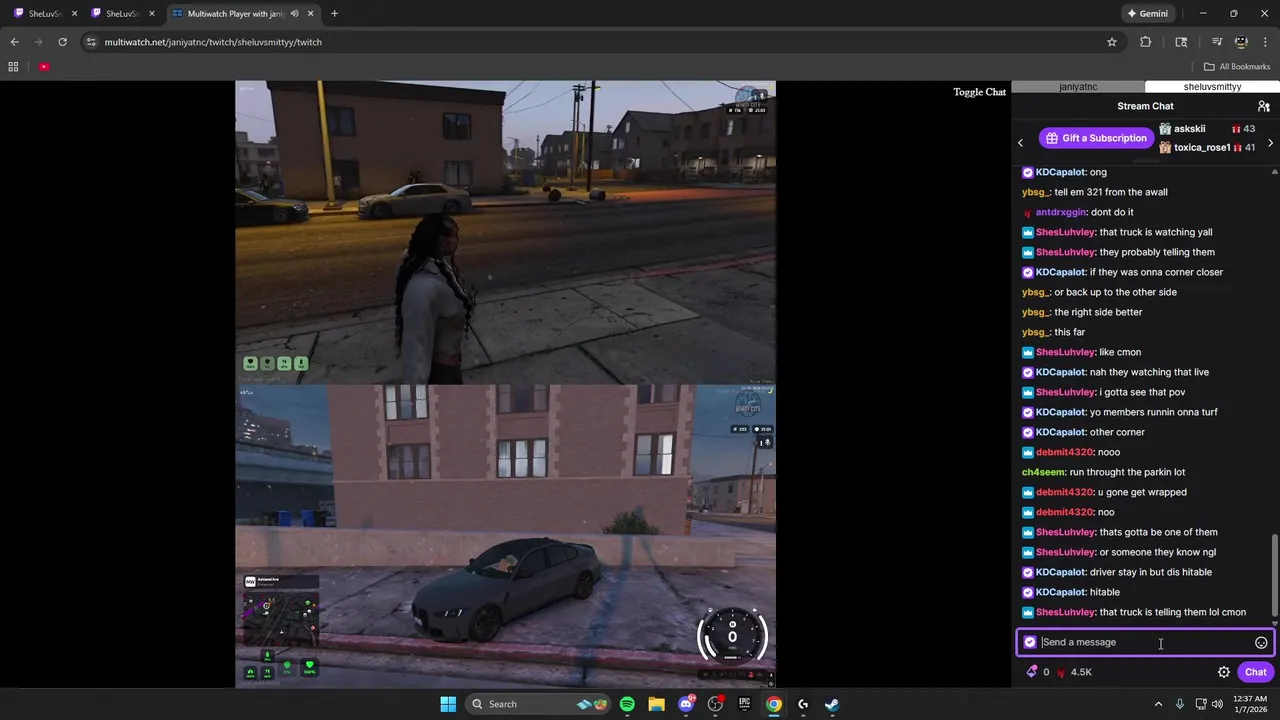Open the community users list icon
1280x720 pixels.
[1264, 106]
